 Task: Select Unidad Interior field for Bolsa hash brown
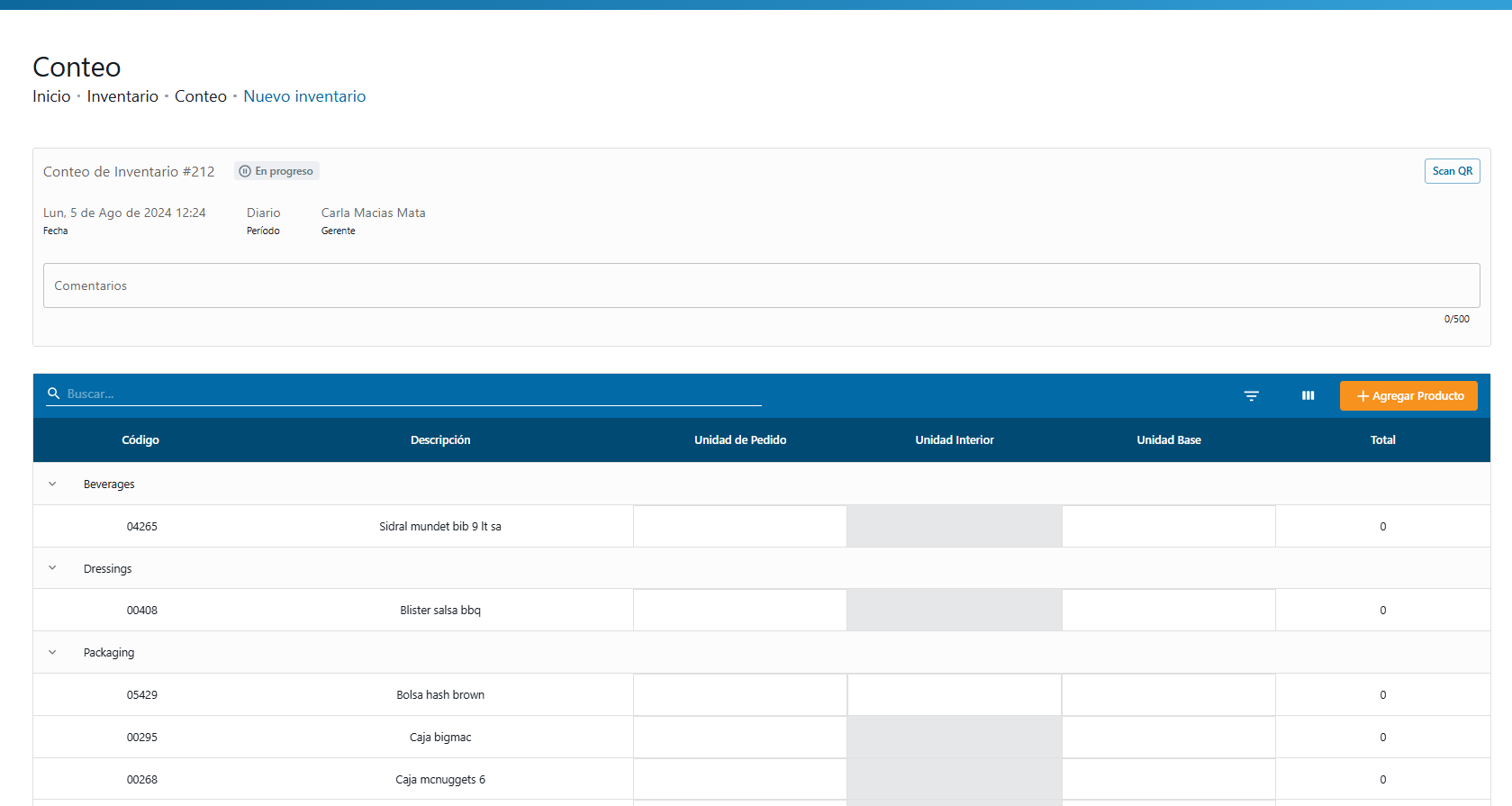955,695
